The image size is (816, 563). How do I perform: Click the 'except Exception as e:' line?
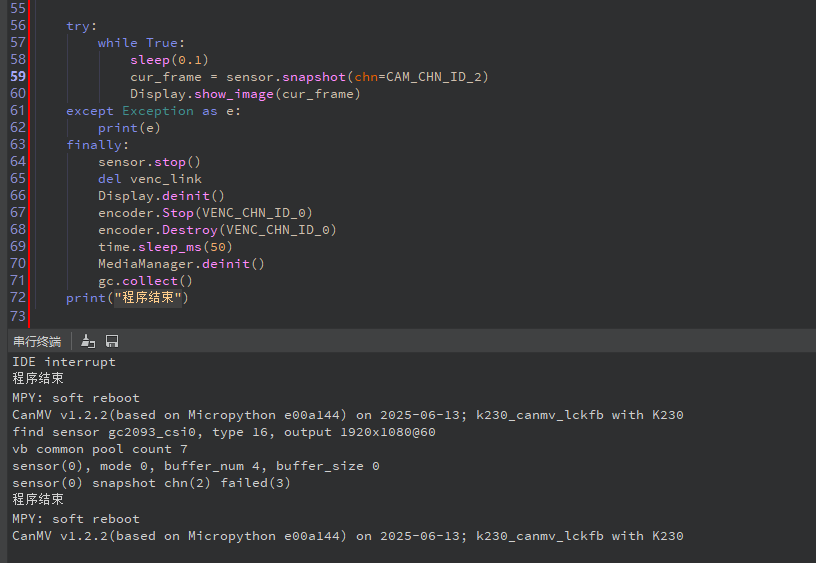152,110
